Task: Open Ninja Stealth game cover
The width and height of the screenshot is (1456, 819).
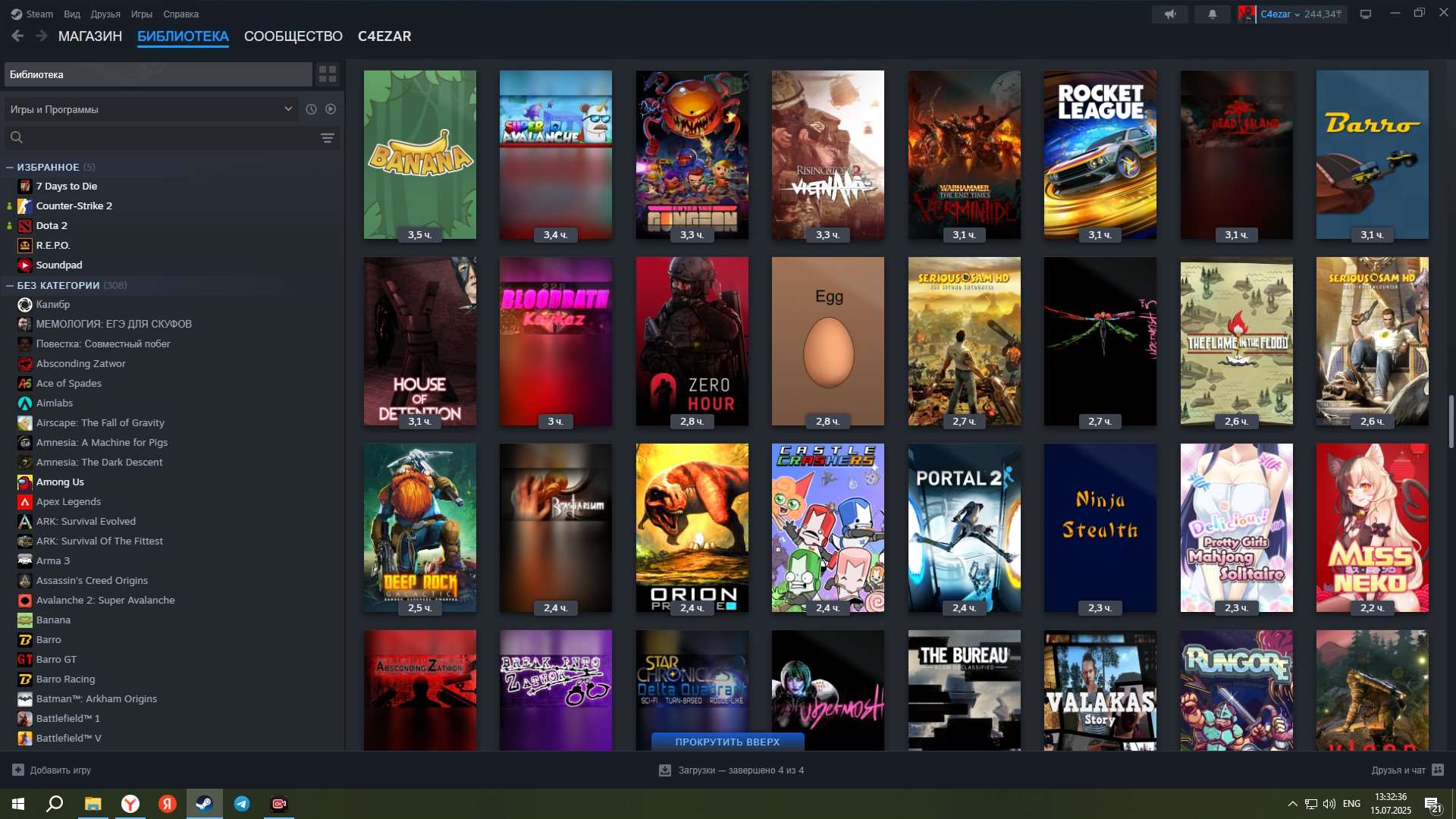Action: (x=1100, y=528)
